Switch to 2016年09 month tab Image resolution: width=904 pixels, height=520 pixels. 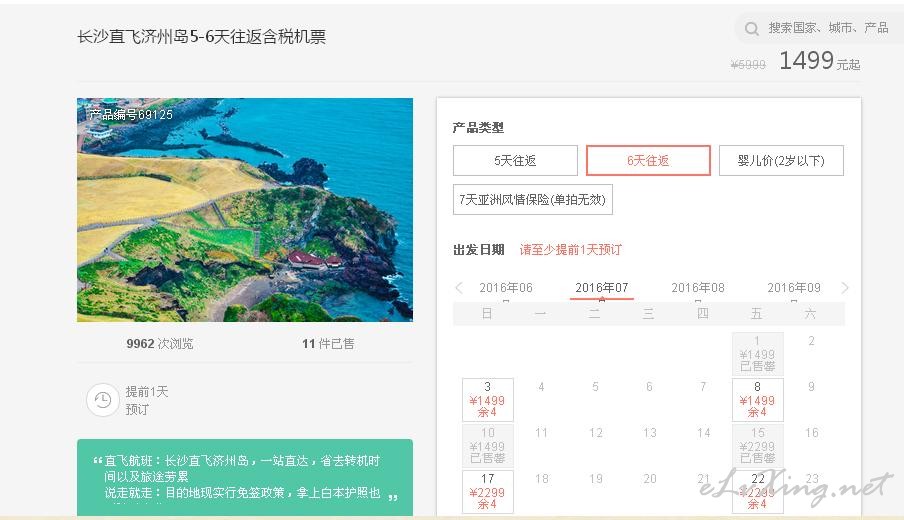793,288
